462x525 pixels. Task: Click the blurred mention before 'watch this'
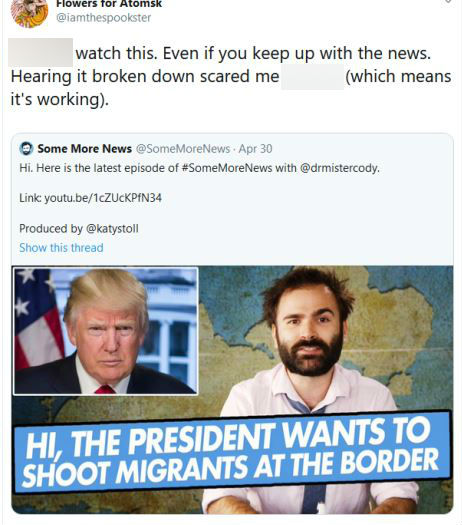(x=41, y=53)
